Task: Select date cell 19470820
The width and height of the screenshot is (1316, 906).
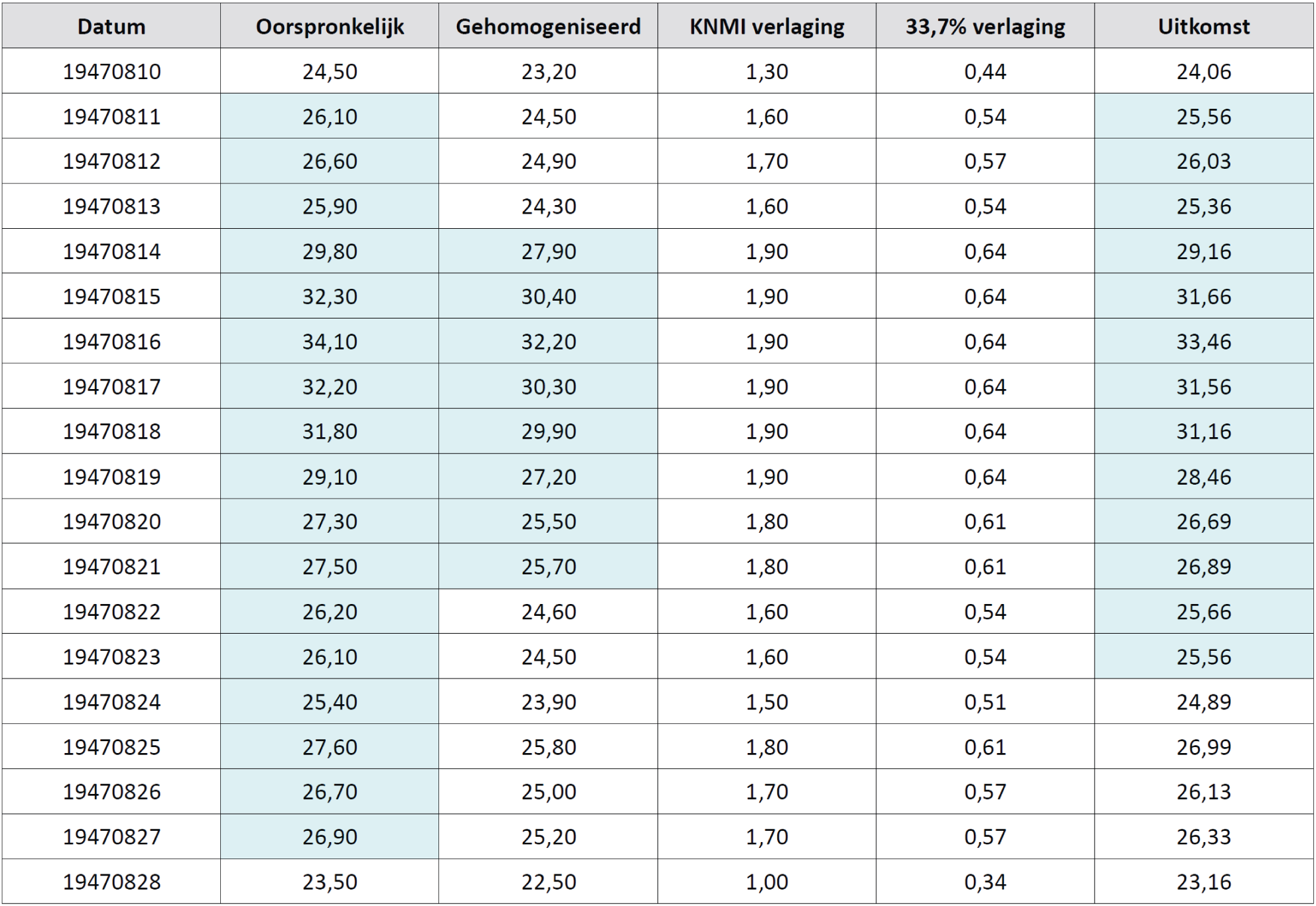Action: pyautogui.click(x=111, y=522)
